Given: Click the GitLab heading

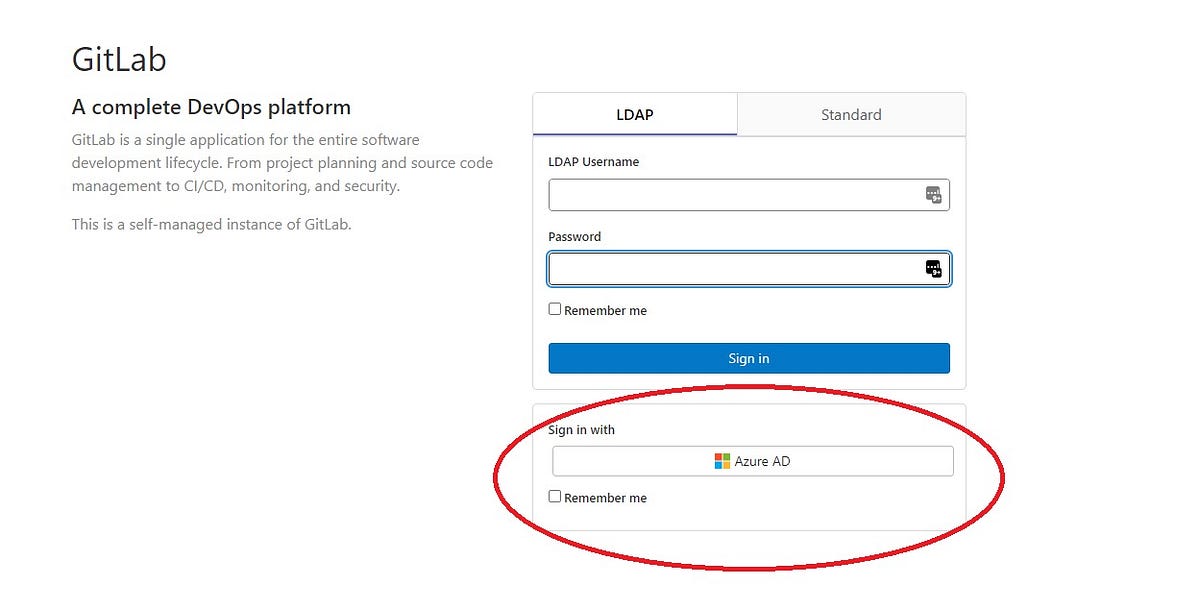Looking at the screenshot, I should point(118,59).
